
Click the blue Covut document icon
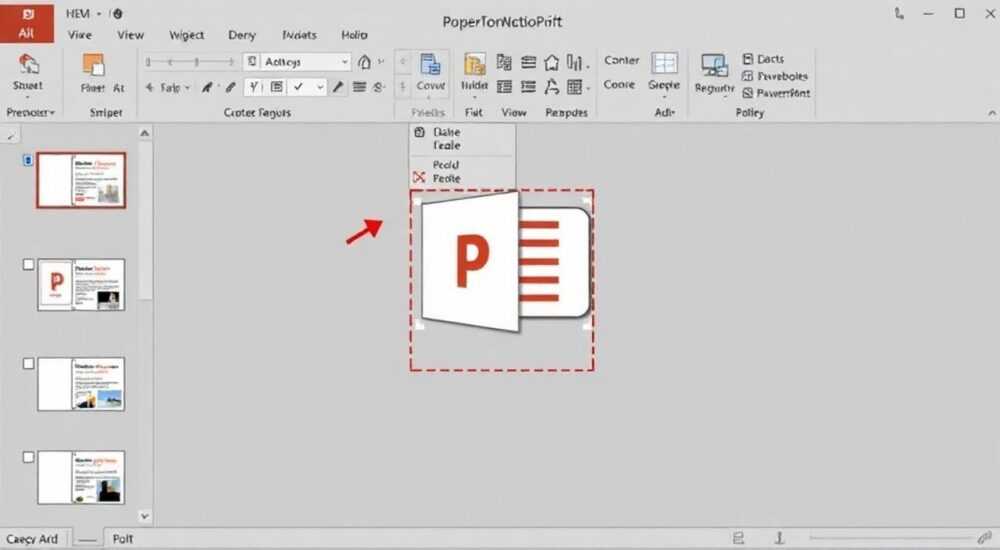pos(430,64)
